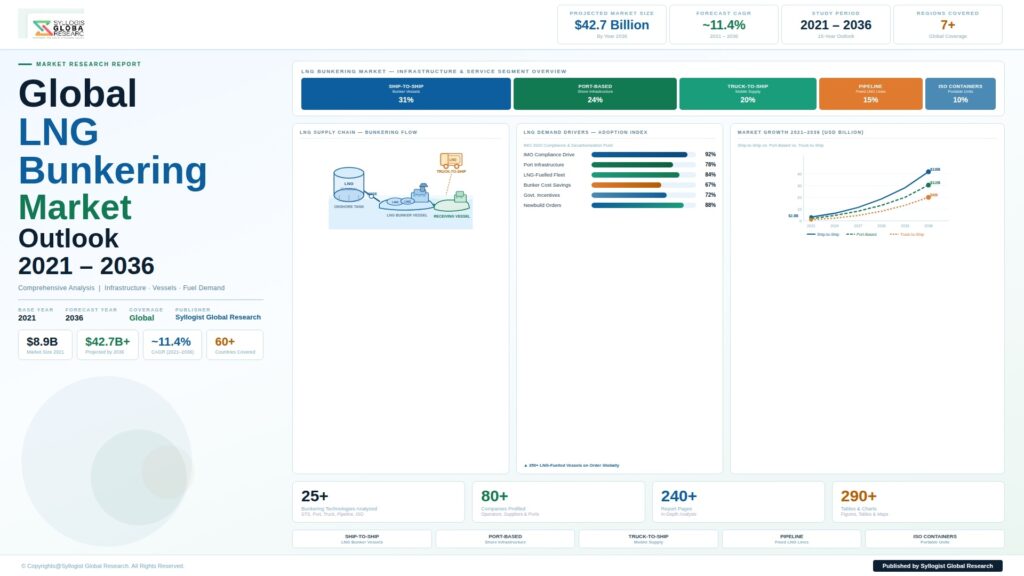The image size is (1024, 576).
Task: Click the Port-Based chart legend marker
Action: click(850, 234)
